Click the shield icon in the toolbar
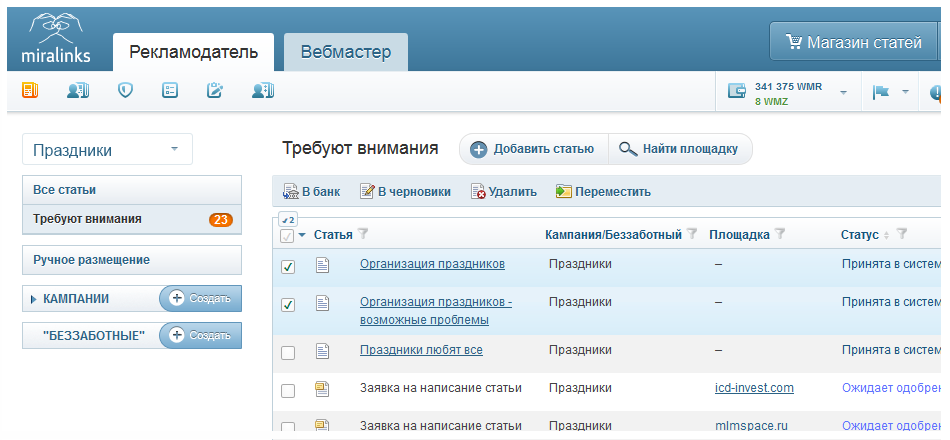Screen dimensions: 950x440 [125, 91]
